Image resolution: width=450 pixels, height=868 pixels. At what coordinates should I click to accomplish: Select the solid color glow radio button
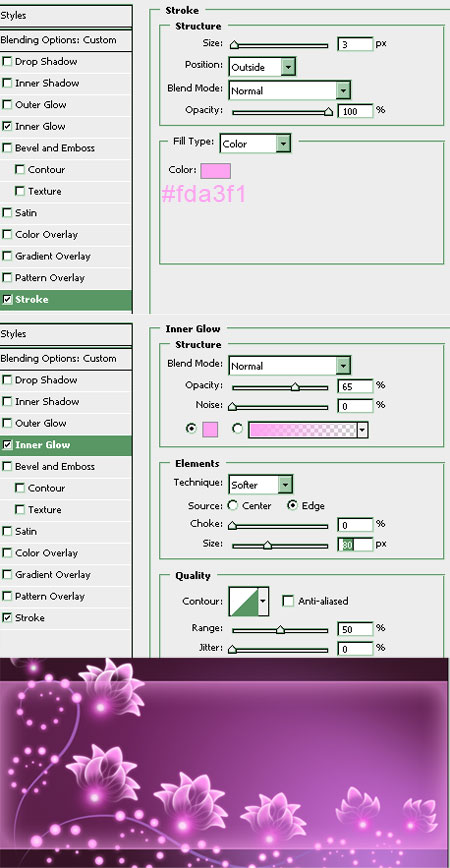(x=191, y=428)
